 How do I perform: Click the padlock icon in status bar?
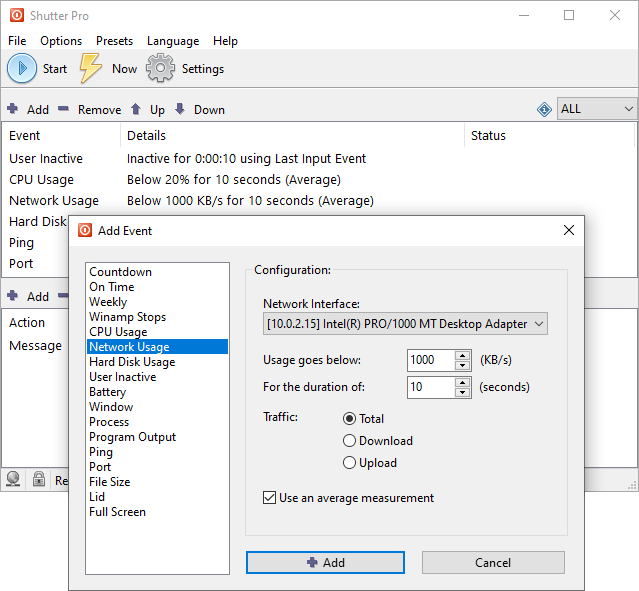click(39, 479)
